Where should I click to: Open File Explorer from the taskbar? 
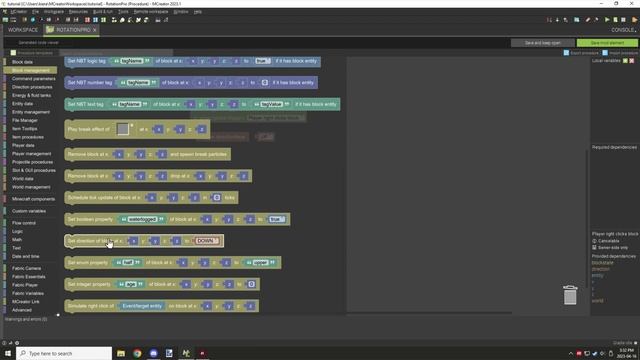(x=121, y=353)
